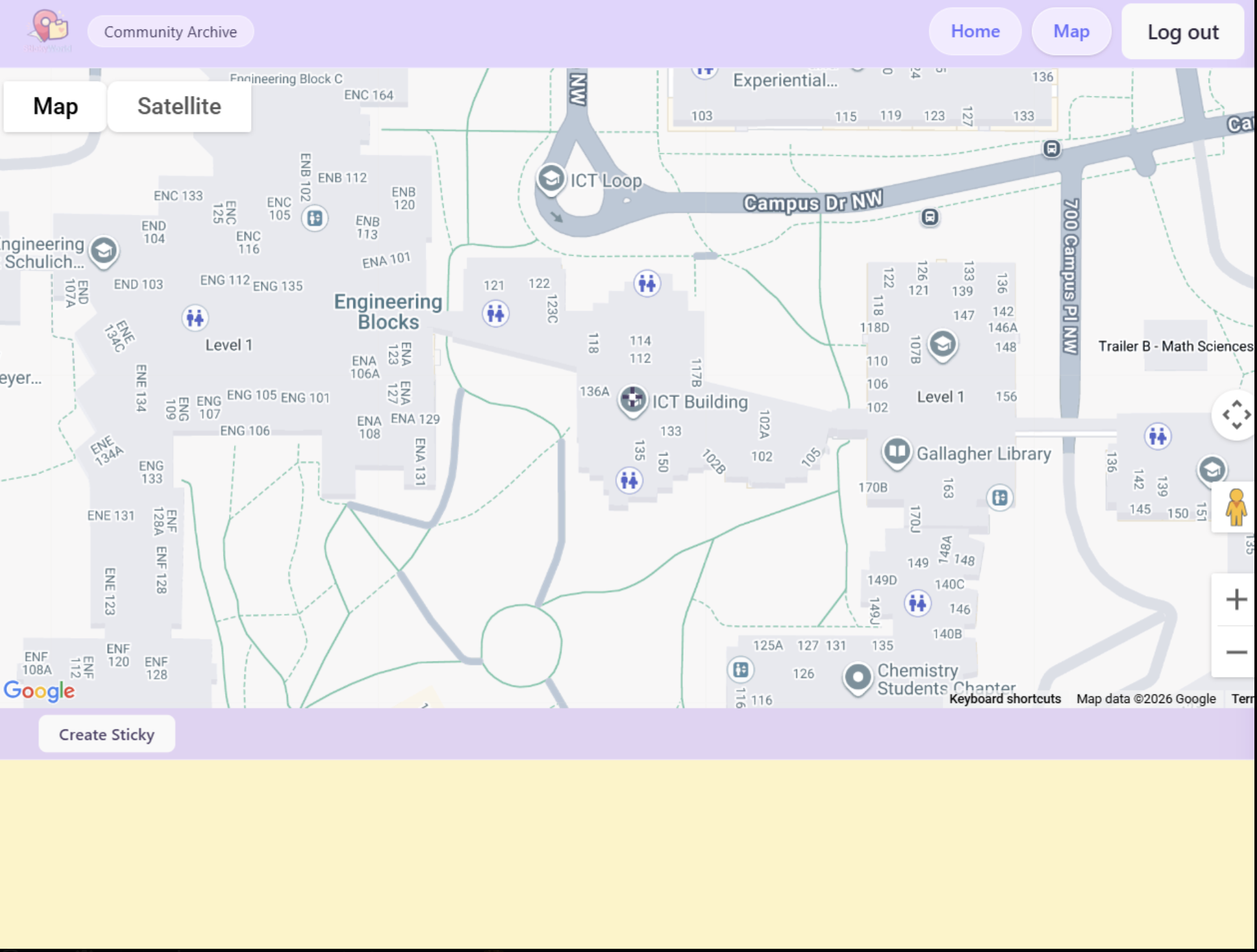The width and height of the screenshot is (1257, 952).
Task: Click the Engineering Schulich school marker
Action: click(104, 250)
